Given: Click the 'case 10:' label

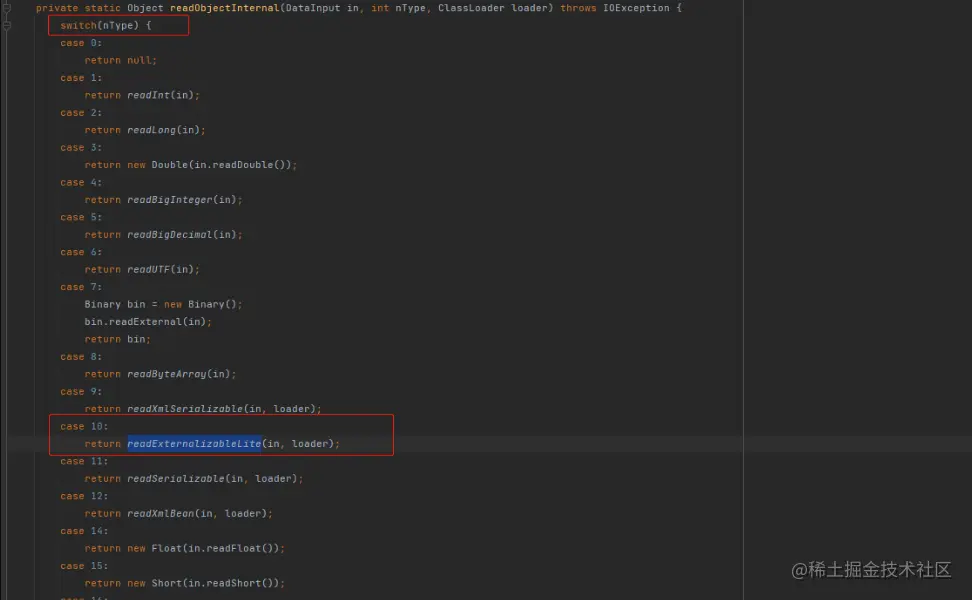Looking at the screenshot, I should point(84,426).
